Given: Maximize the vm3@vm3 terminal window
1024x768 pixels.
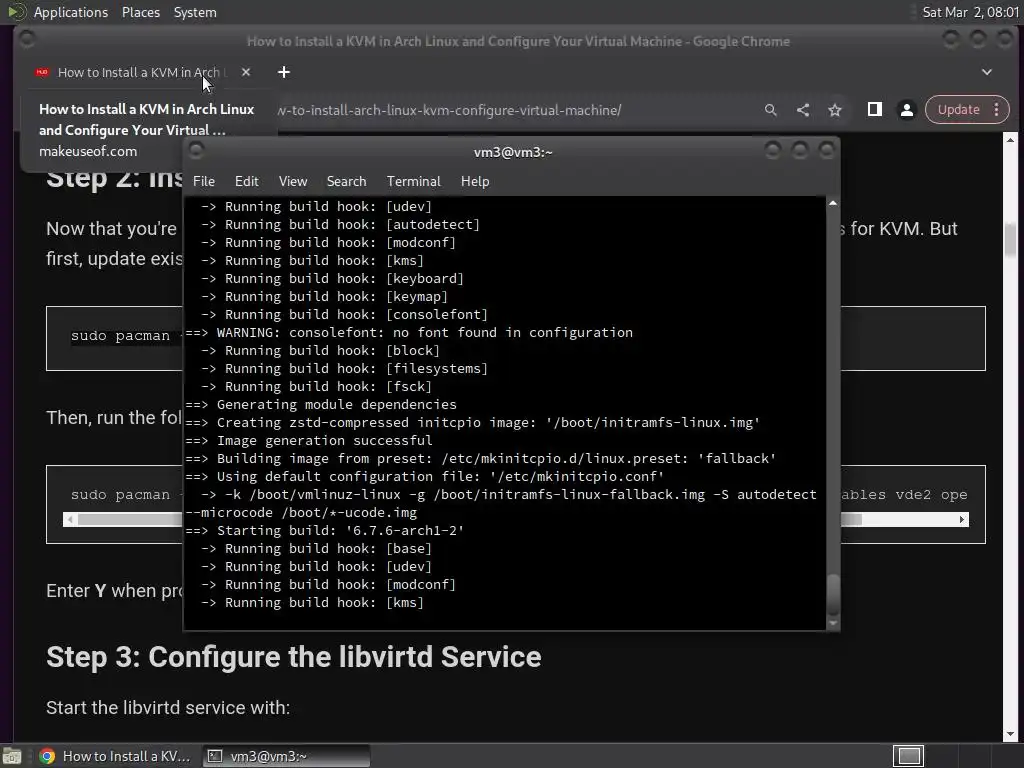Looking at the screenshot, I should [799, 151].
